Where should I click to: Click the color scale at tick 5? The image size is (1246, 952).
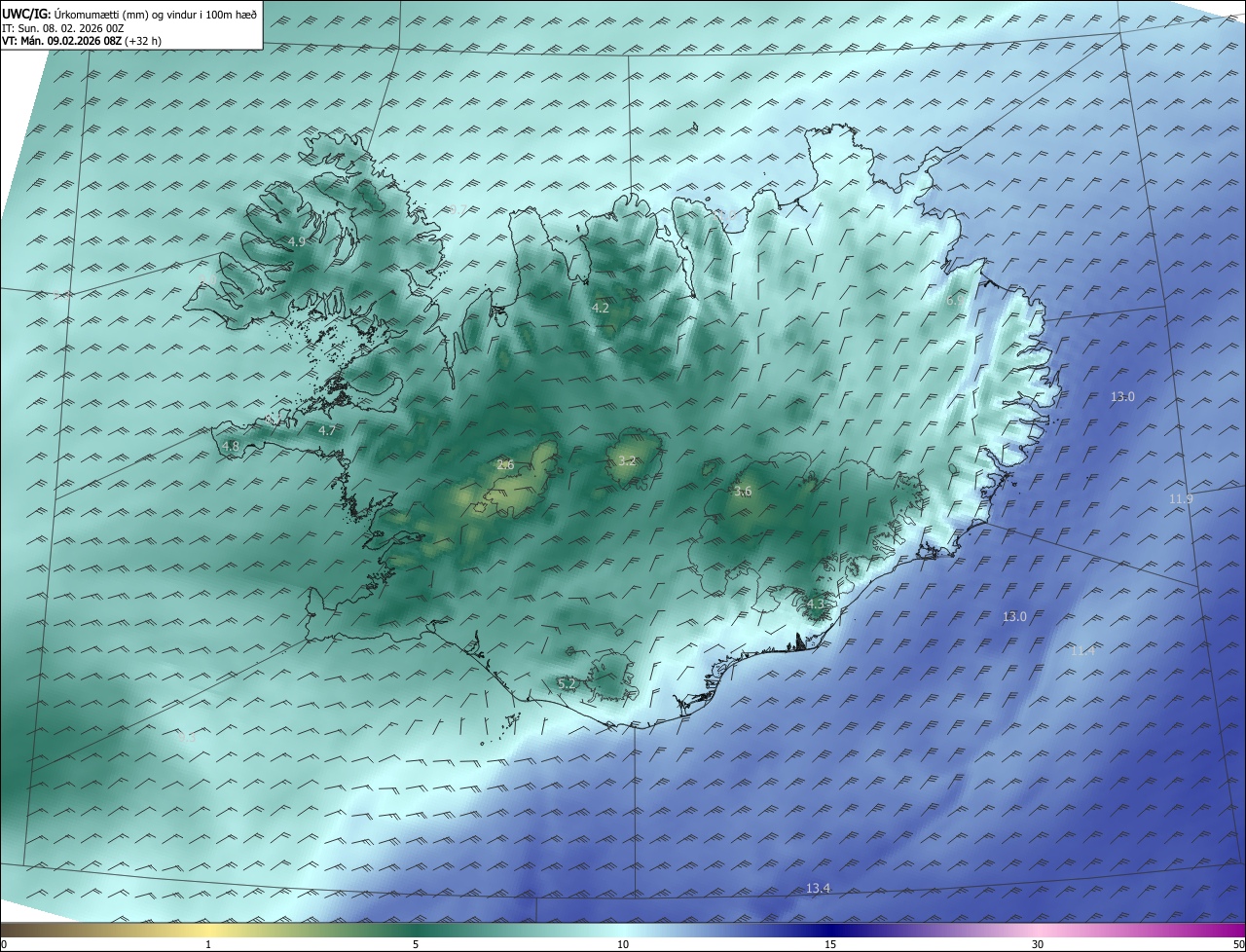[416, 944]
